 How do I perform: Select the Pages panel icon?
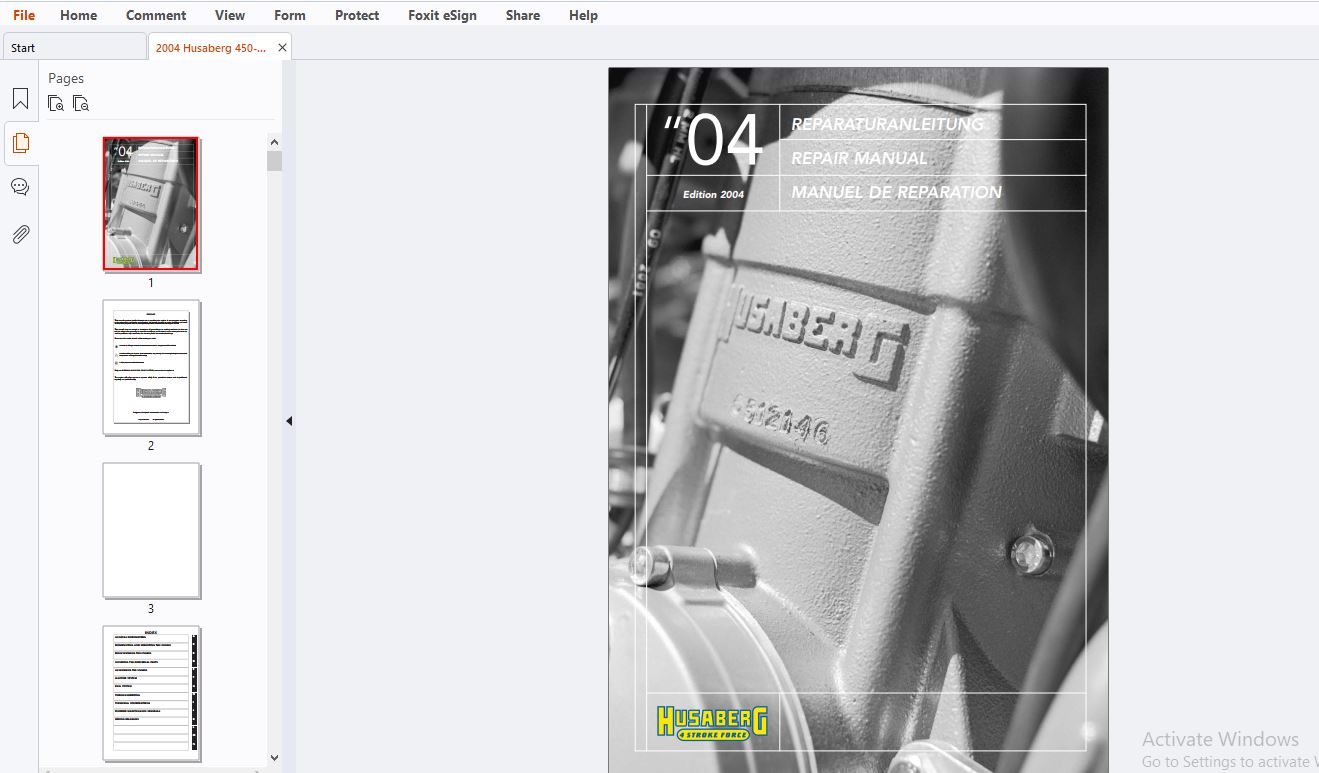(20, 143)
